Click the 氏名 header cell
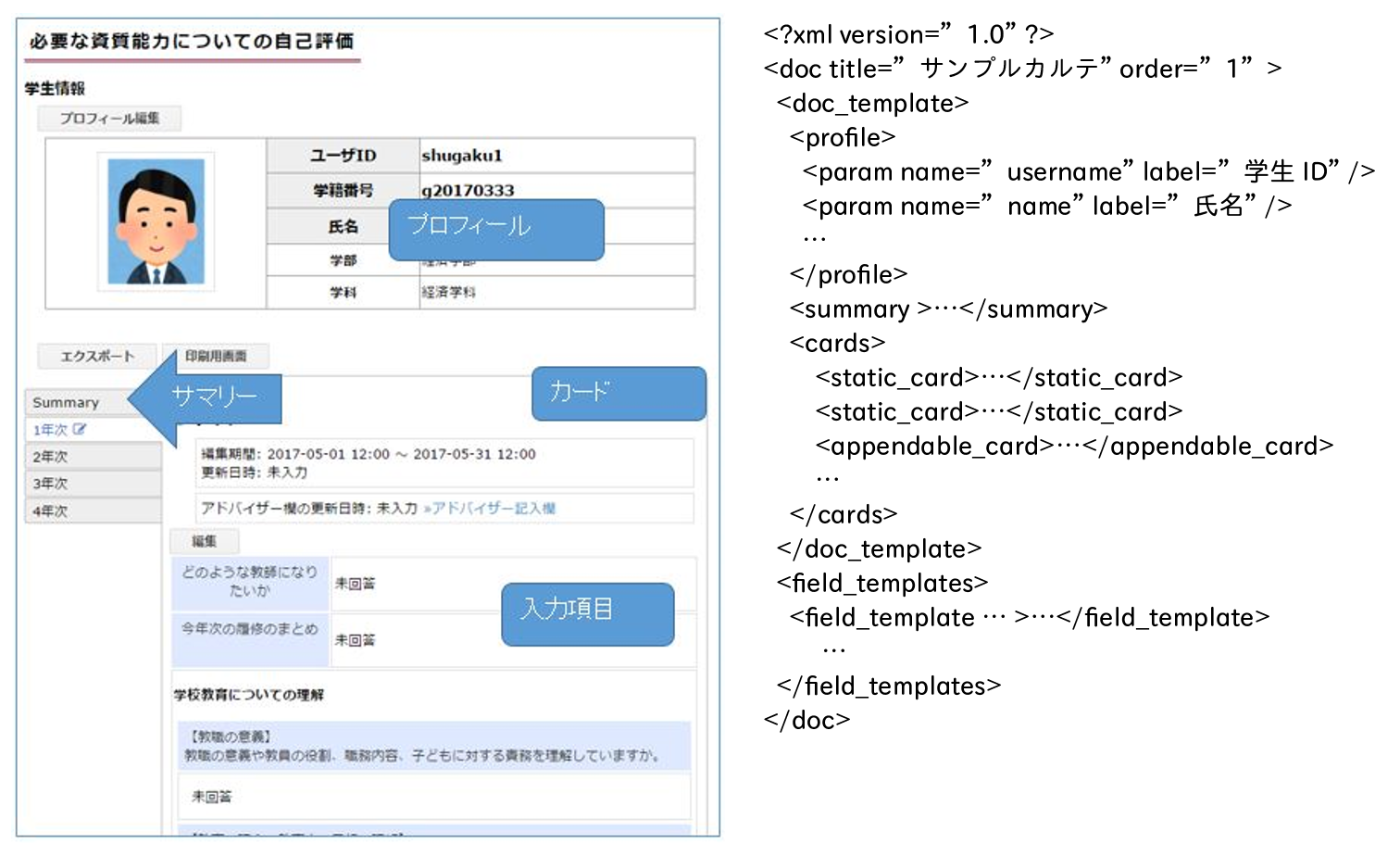This screenshot has height=844, width=1400. click(x=343, y=226)
